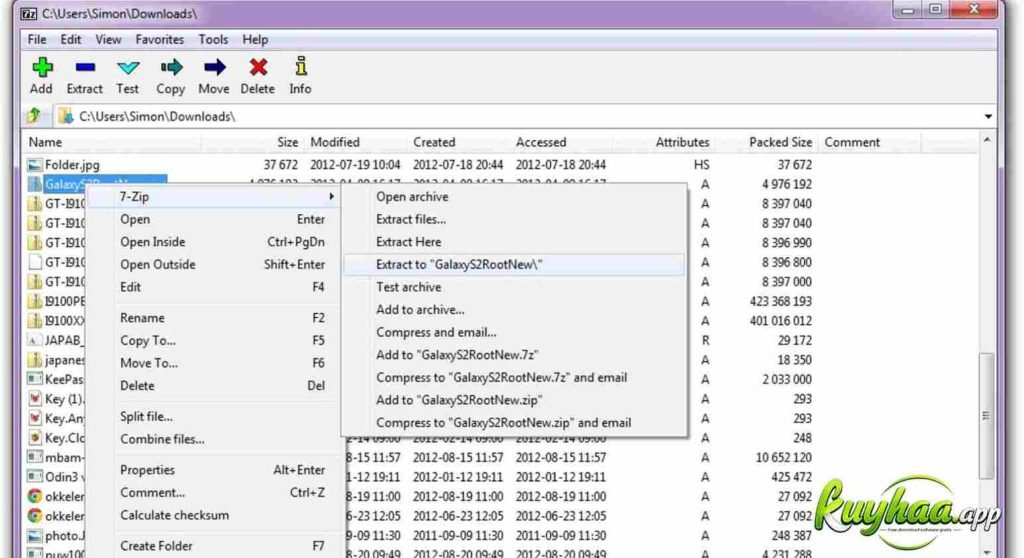Click the Copy toolbar icon

(x=171, y=67)
